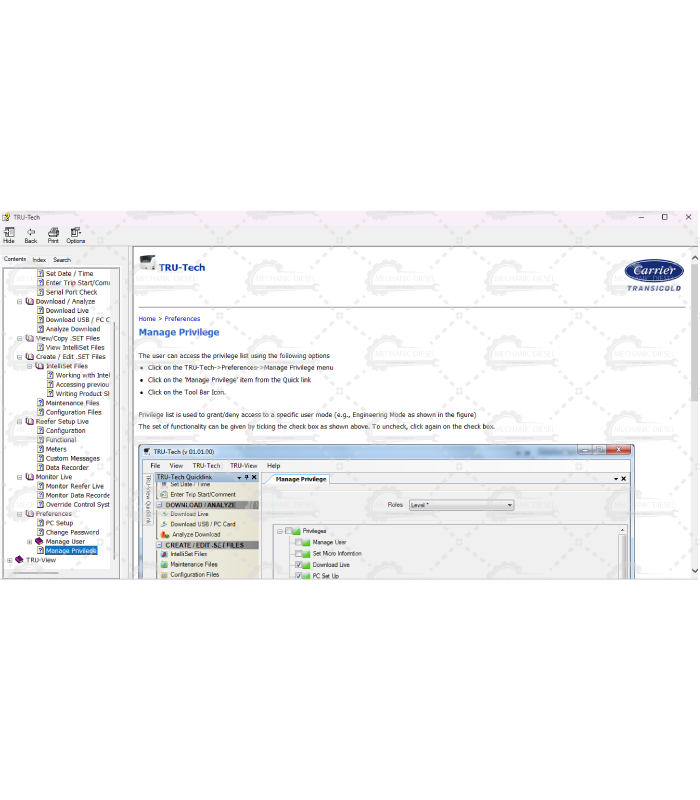Collapse the Download / Analyze tree section
The height and width of the screenshot is (800, 700).
(x=19, y=301)
